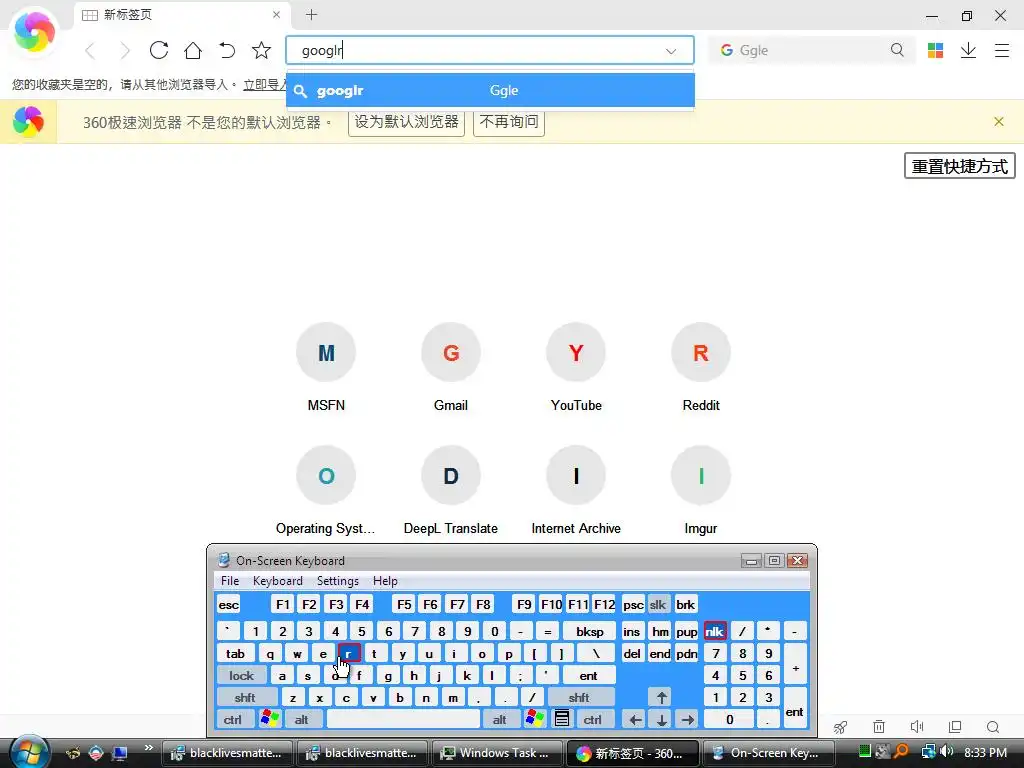Open the Gmail shortcut tile

pos(451,367)
